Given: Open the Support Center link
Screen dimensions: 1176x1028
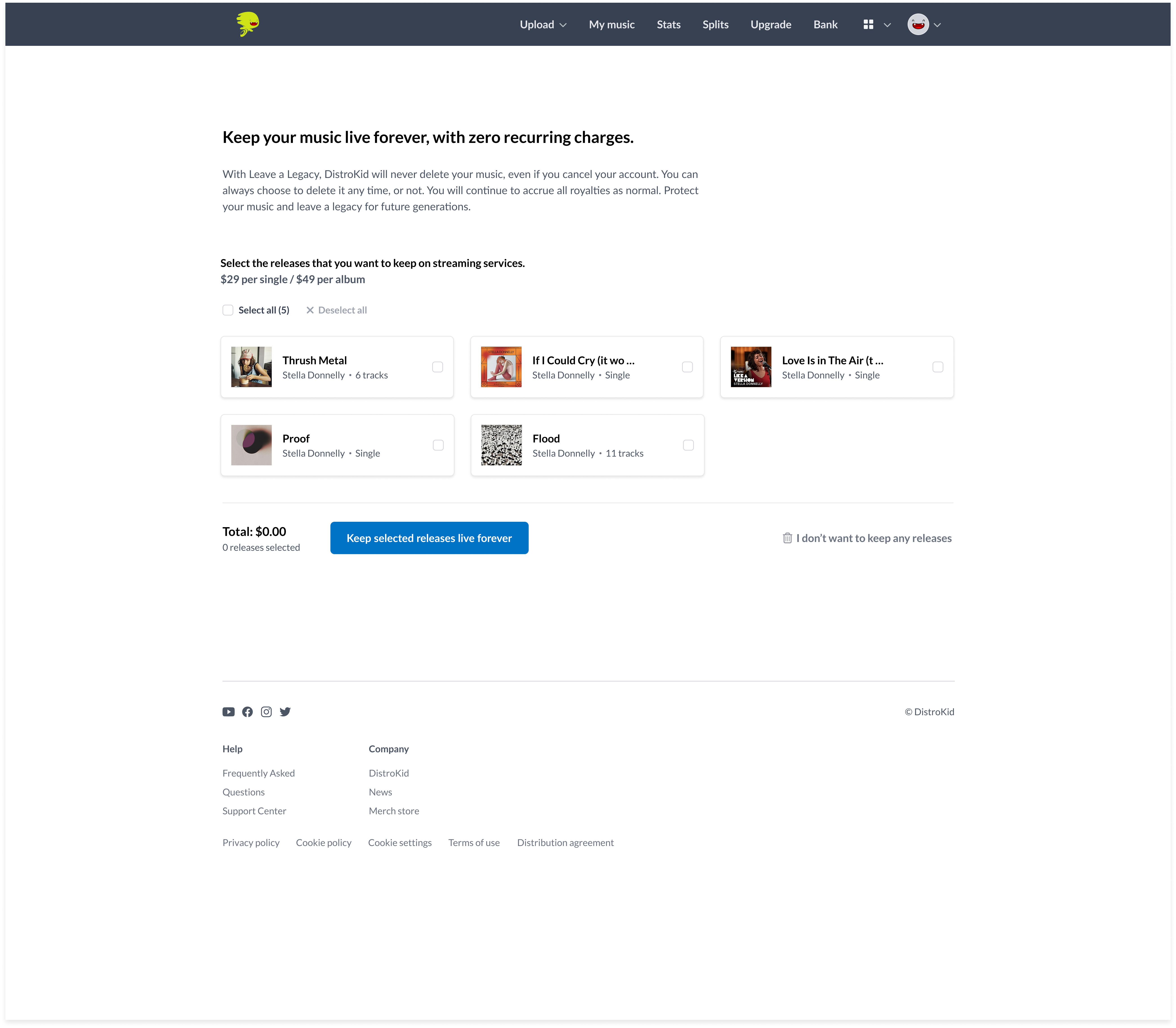Looking at the screenshot, I should [254, 811].
